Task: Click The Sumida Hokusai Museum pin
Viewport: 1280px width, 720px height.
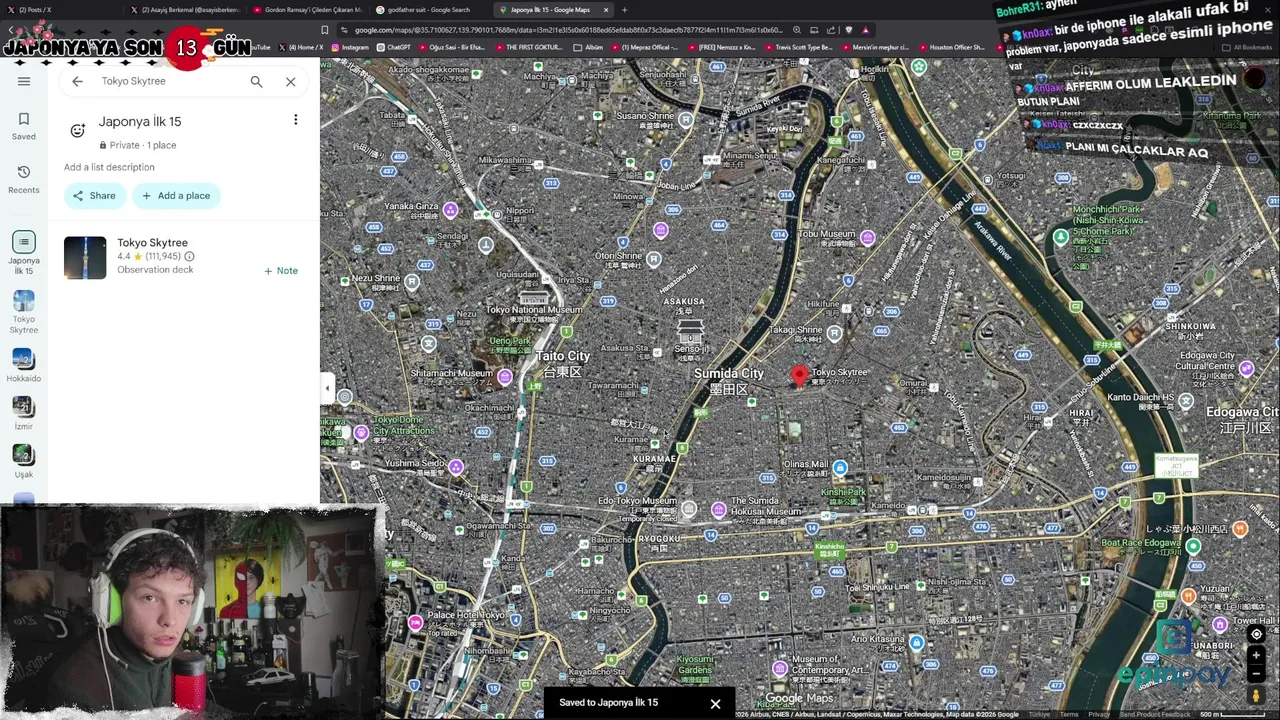Action: click(x=719, y=510)
